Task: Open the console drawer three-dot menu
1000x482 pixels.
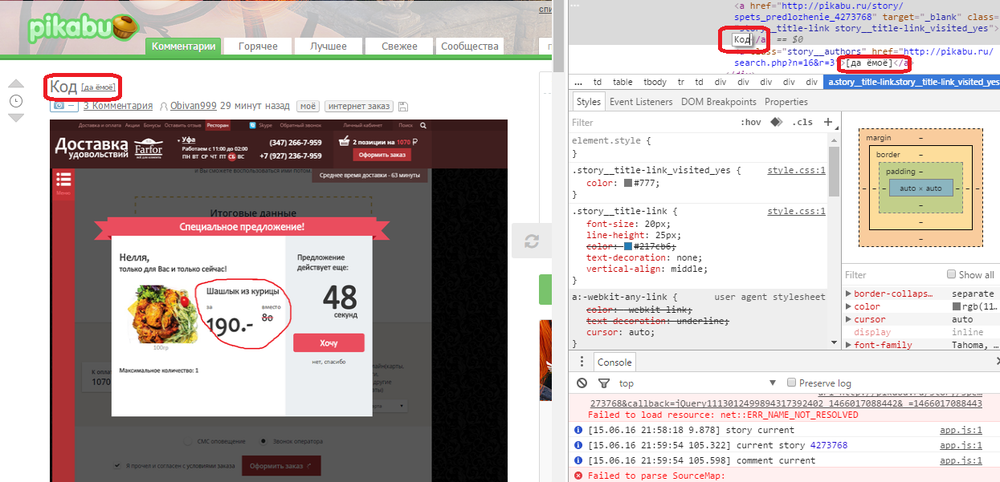Action: (582, 362)
